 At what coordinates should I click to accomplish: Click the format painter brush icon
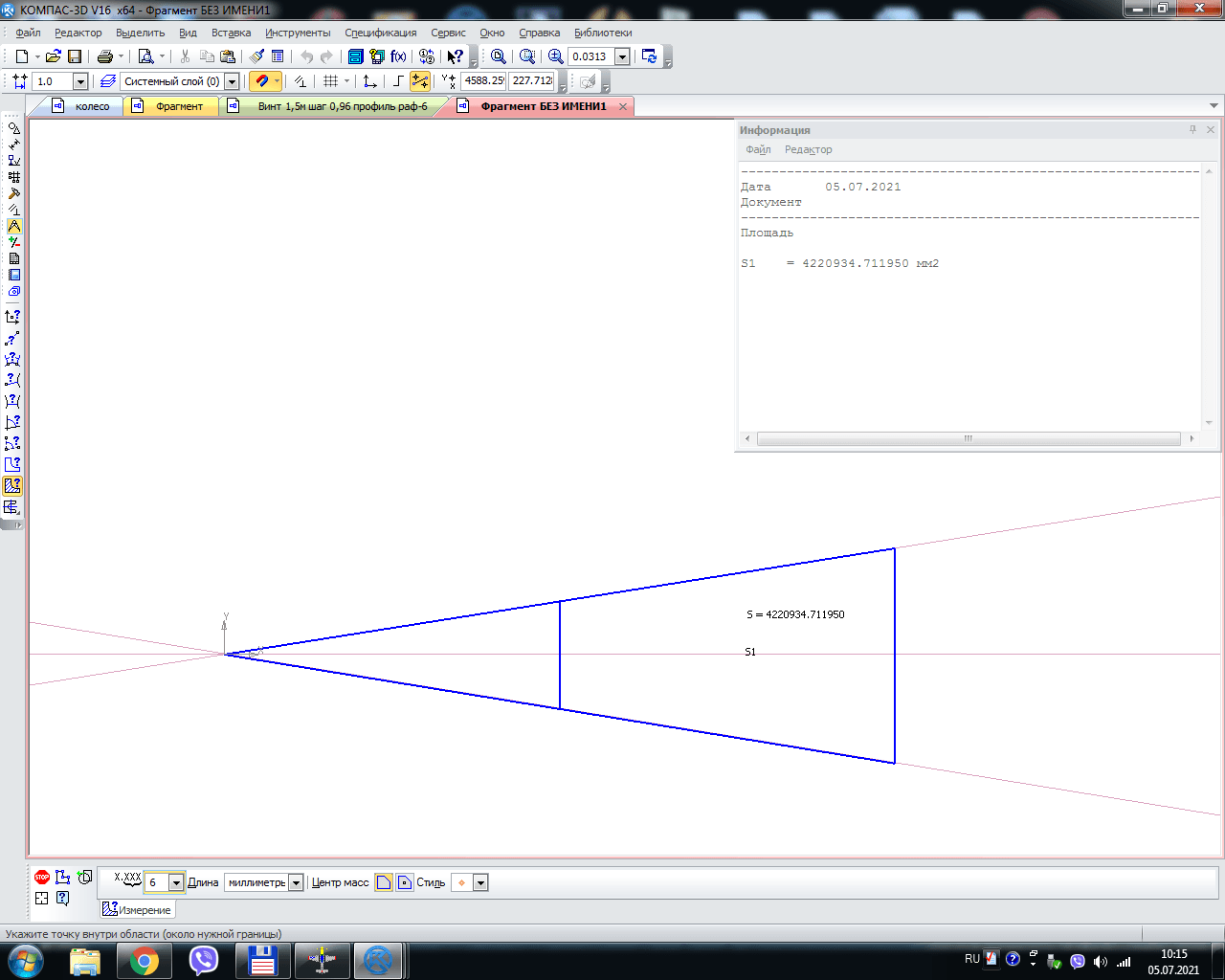(x=256, y=56)
